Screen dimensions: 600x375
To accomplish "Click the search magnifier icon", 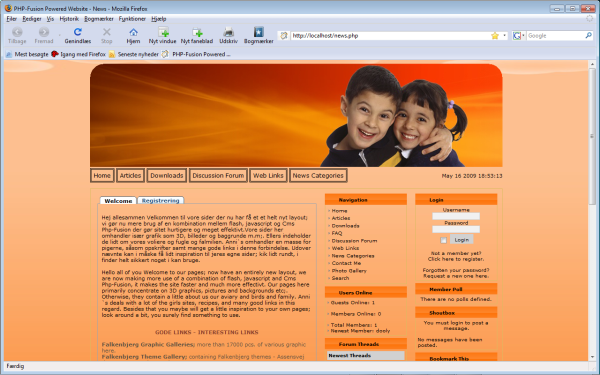I will coord(589,36).
